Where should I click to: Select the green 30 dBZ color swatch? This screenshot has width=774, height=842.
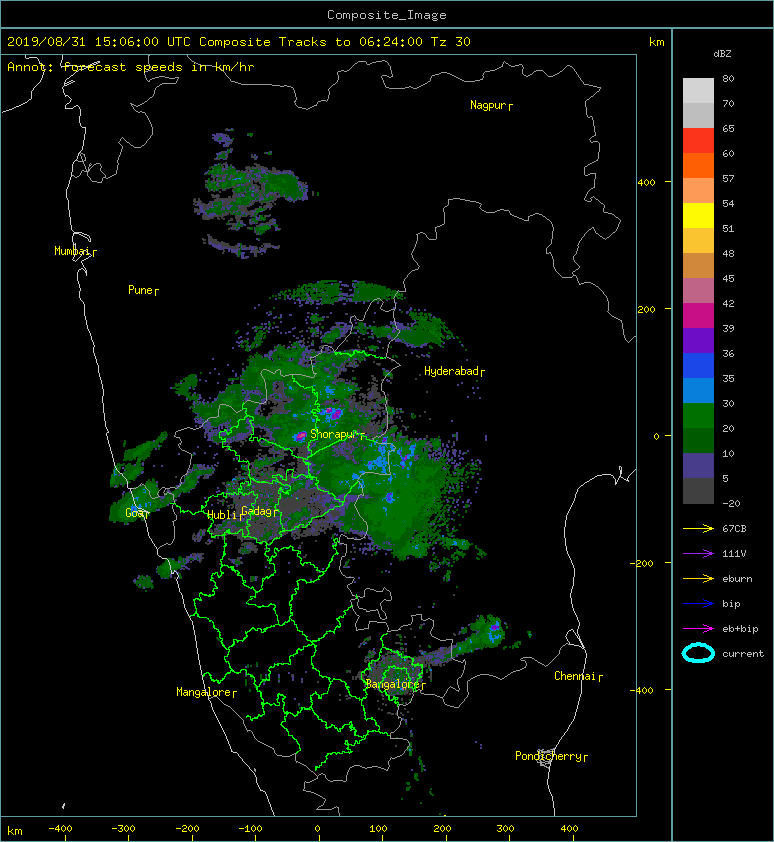[698, 416]
